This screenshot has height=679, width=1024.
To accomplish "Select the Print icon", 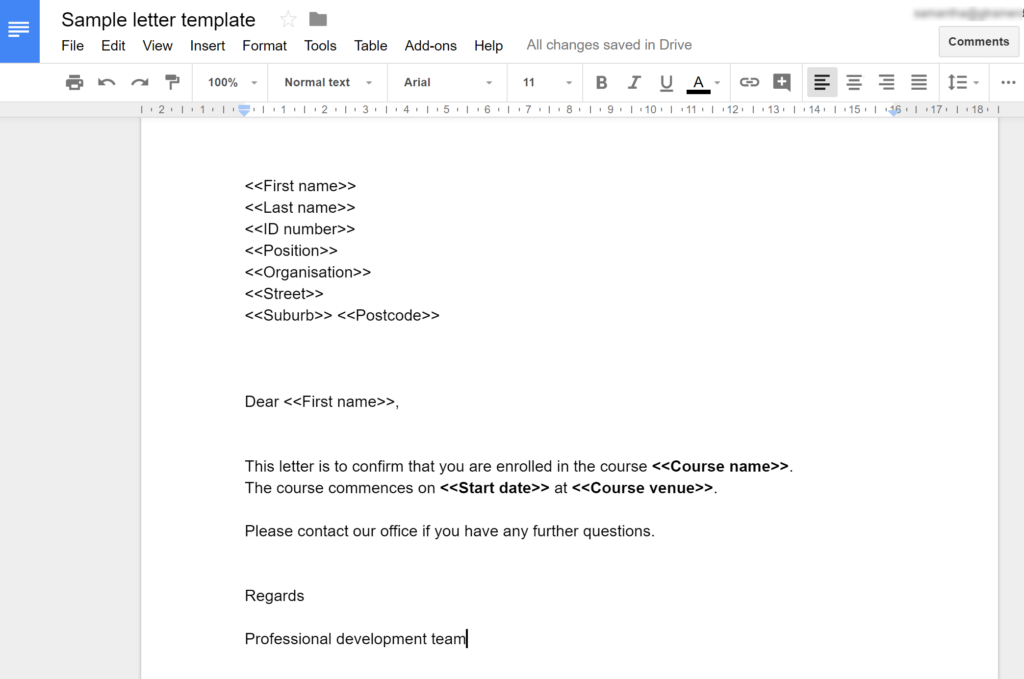I will pyautogui.click(x=74, y=82).
